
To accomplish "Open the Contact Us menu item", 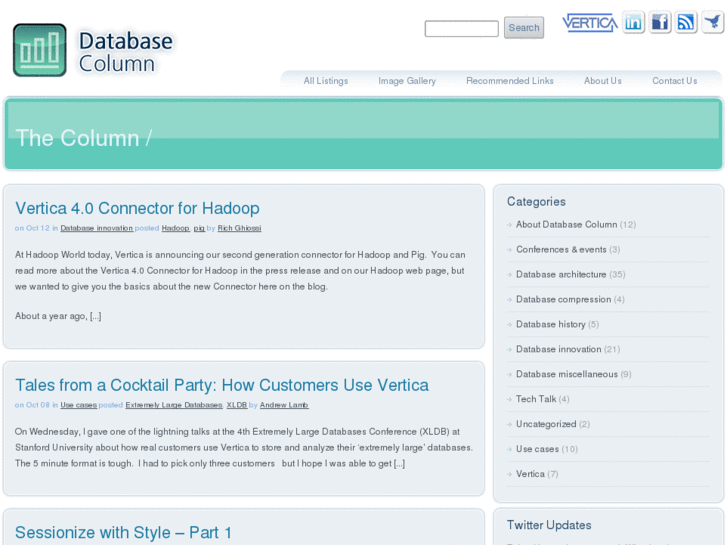I will [x=675, y=81].
